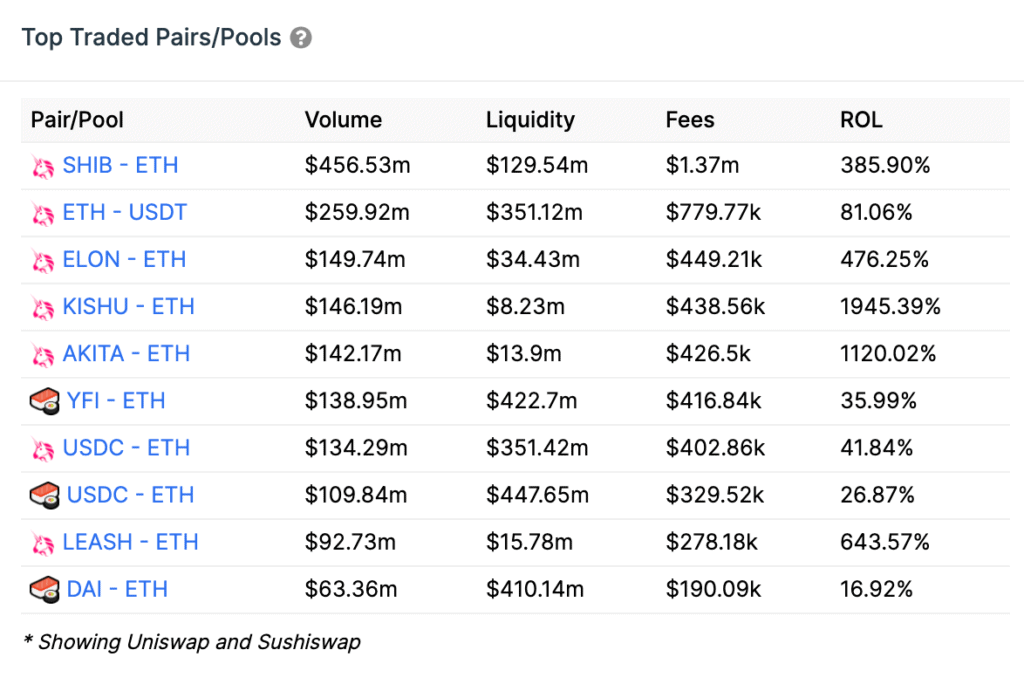Click the Uniswap icon next to ELON - ETH

[42, 260]
